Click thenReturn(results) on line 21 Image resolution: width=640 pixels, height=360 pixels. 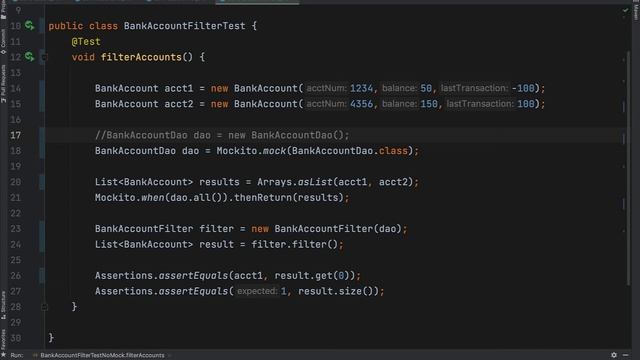pos(289,198)
